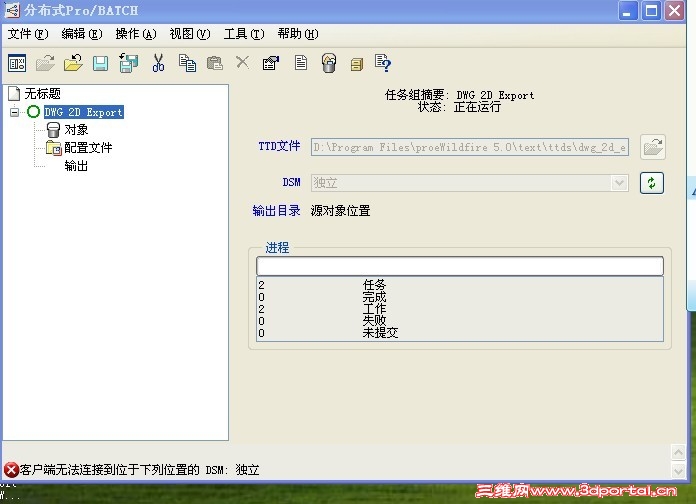The width and height of the screenshot is (696, 504).
Task: Click the 正在运行 status text
Action: pos(477,107)
